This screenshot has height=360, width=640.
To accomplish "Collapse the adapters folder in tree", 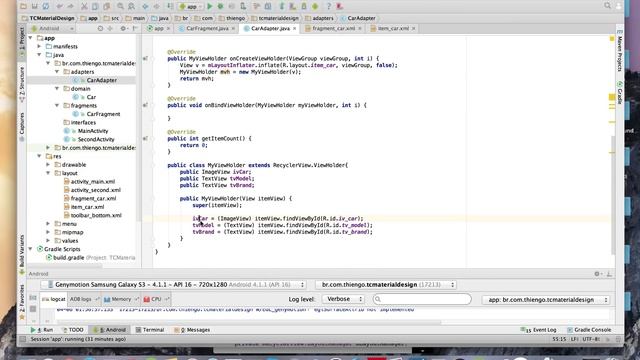I will [x=57, y=71].
